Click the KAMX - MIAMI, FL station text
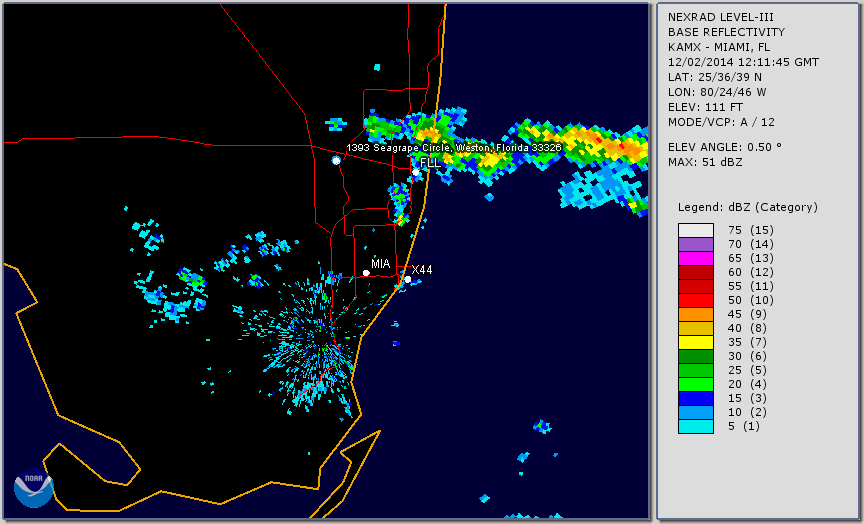This screenshot has width=864, height=524. 719,47
